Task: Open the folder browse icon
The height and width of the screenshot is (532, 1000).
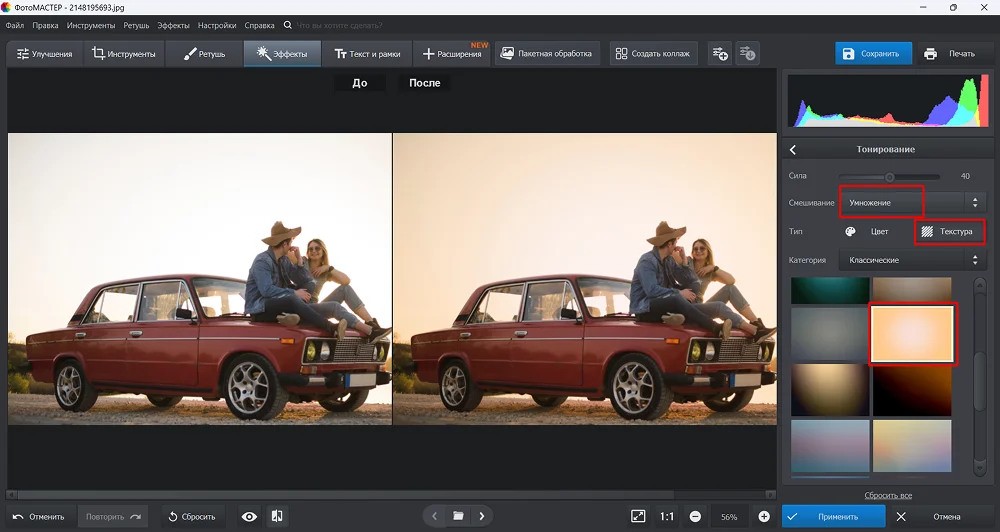Action: 458,516
